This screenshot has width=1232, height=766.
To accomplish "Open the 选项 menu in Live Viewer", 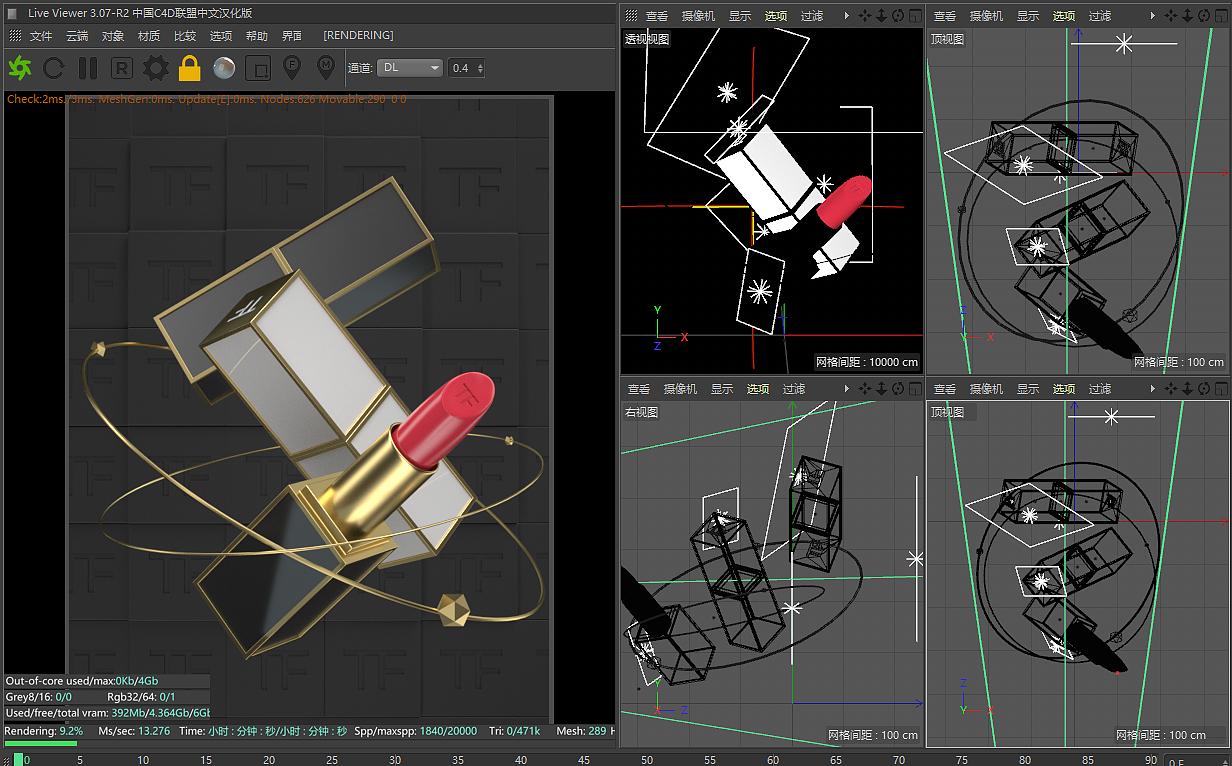I will [221, 36].
